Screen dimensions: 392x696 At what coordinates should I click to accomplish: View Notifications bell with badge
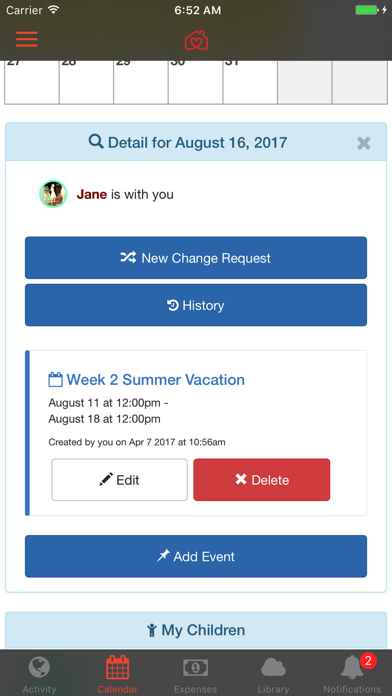point(352,674)
